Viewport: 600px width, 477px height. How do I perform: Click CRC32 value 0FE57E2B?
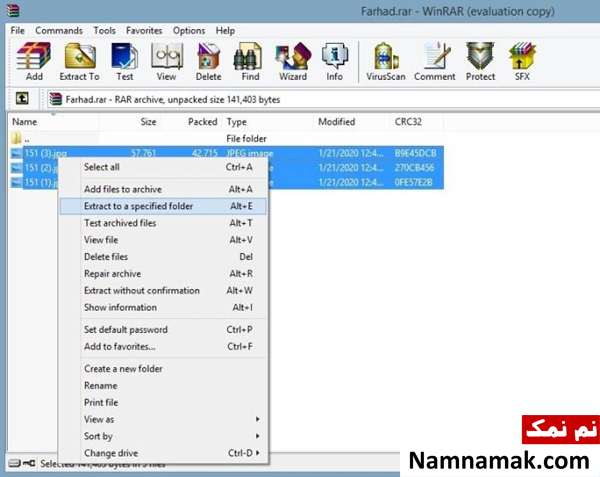(413, 182)
